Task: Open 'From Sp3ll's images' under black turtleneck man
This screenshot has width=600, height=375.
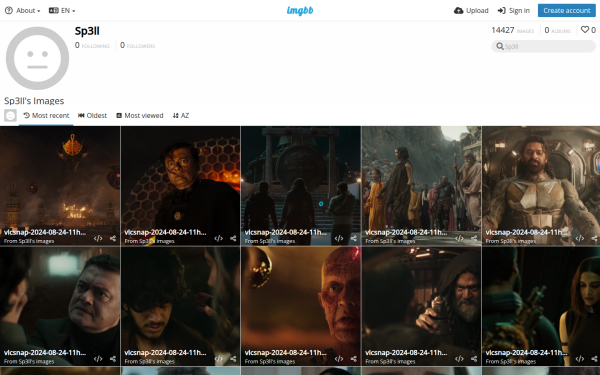Action: (x=29, y=362)
